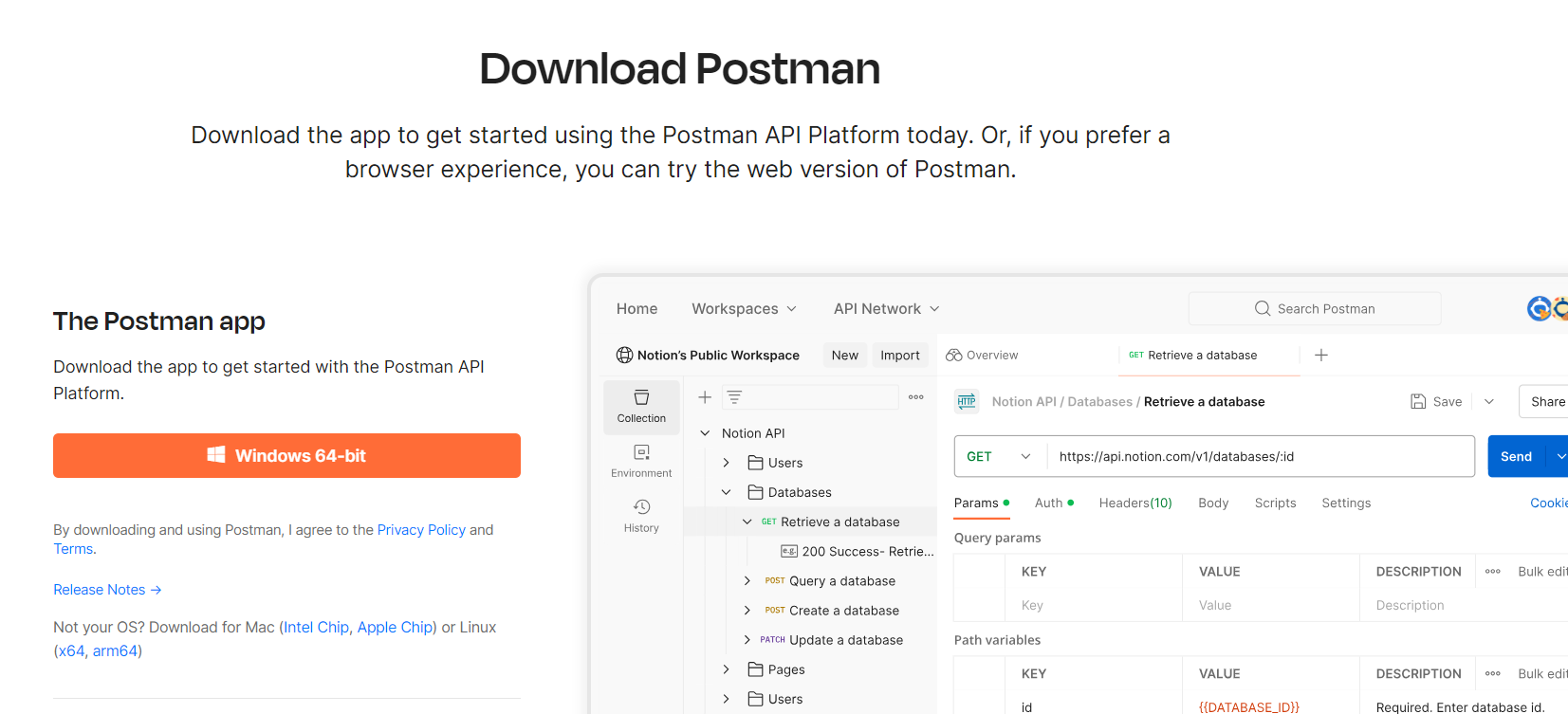Open the Release Notes link
The height and width of the screenshot is (714, 1568).
point(107,590)
